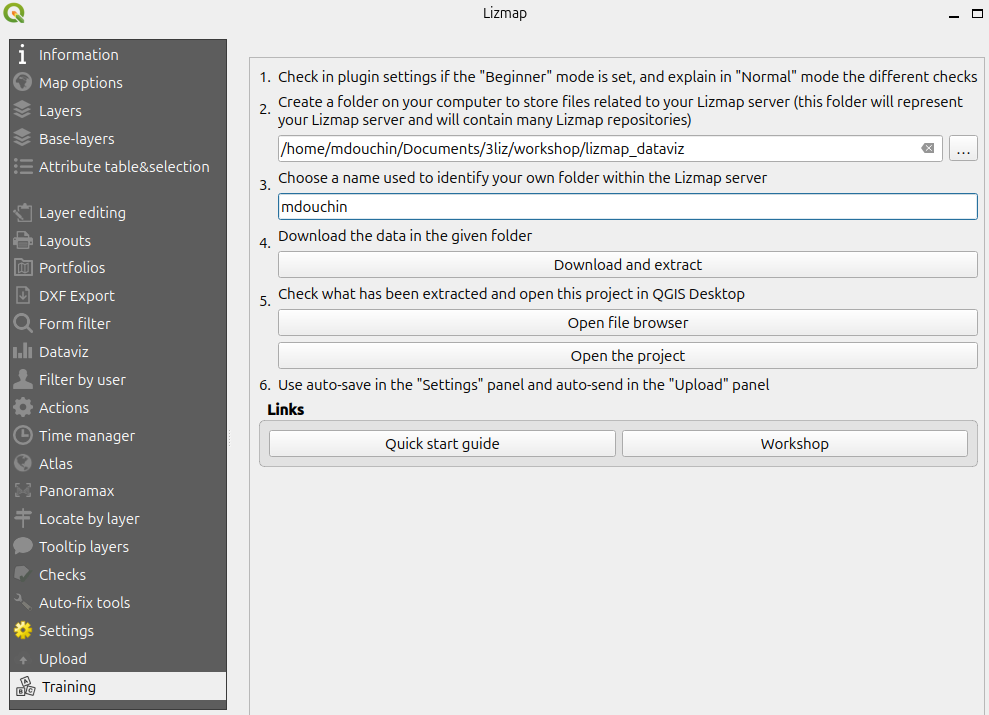Click the mdouchin name input field

coord(628,207)
